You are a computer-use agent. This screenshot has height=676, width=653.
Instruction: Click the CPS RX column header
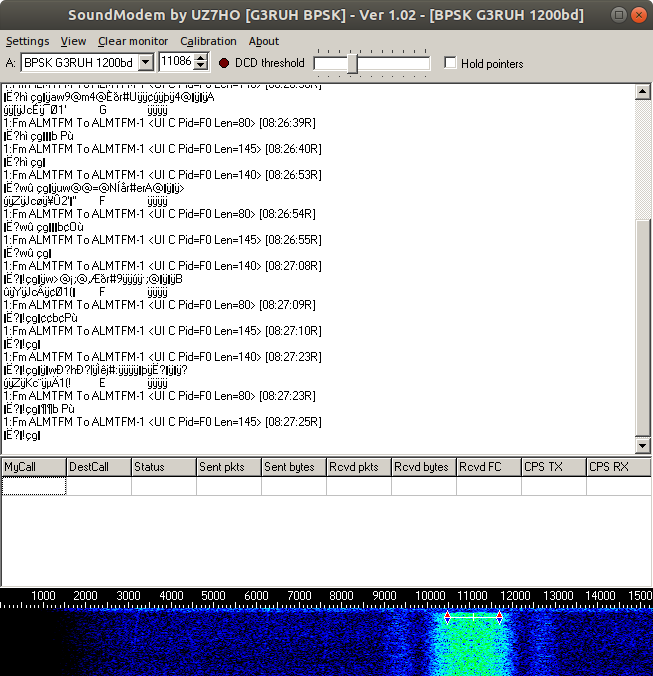[619, 467]
